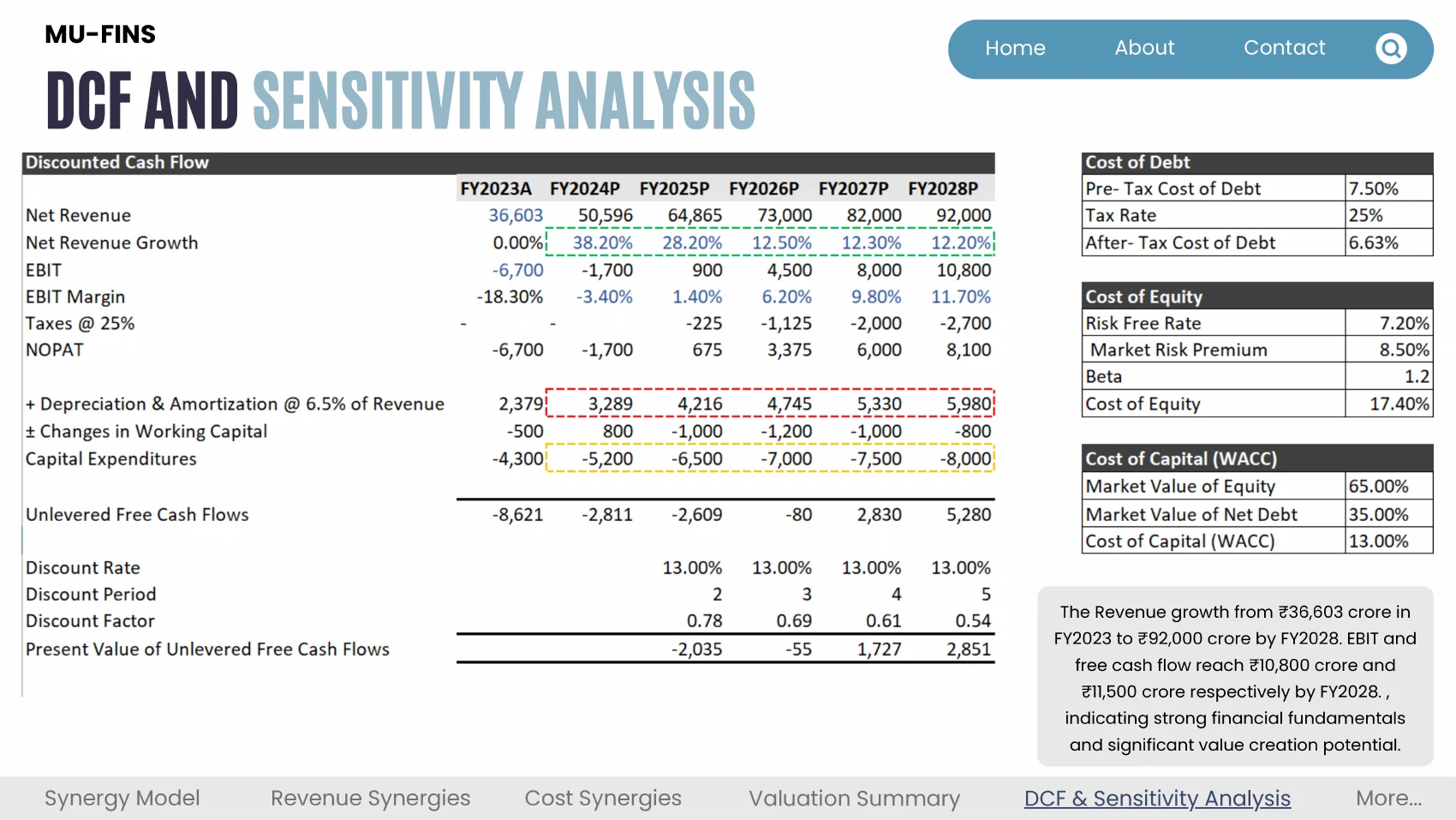
Task: Select the FY2023A net revenue value 36,603
Action: [x=516, y=215]
